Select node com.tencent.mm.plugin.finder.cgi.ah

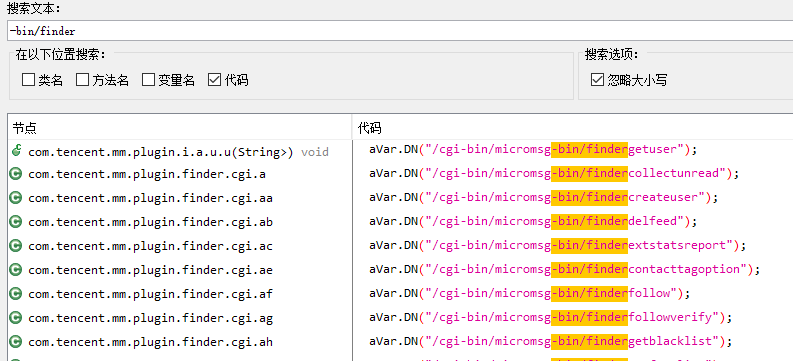click(151, 342)
